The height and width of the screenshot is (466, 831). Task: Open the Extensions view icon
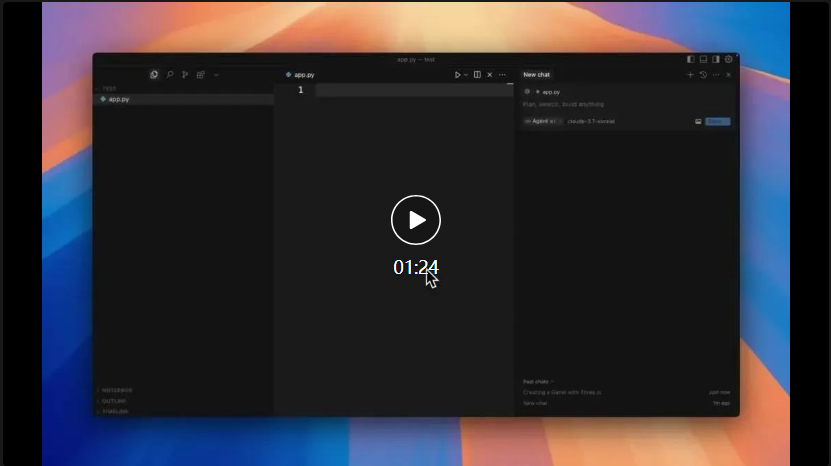point(201,74)
